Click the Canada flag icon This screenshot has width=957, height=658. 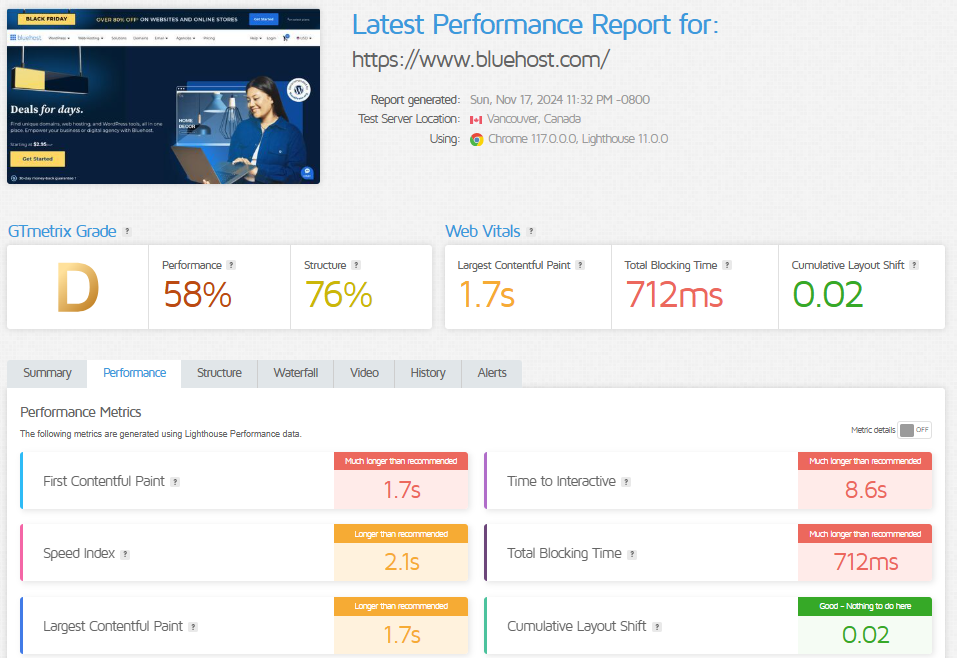[x=474, y=118]
